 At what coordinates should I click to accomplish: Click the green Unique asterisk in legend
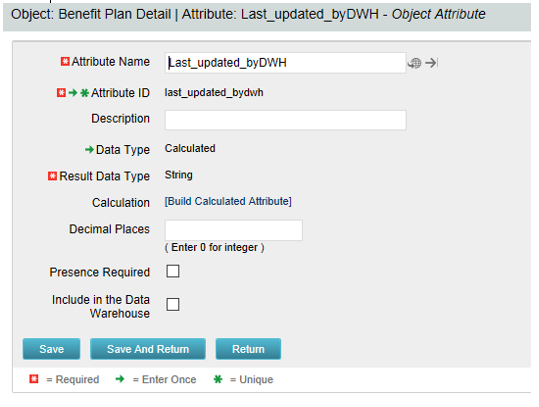click(x=218, y=379)
